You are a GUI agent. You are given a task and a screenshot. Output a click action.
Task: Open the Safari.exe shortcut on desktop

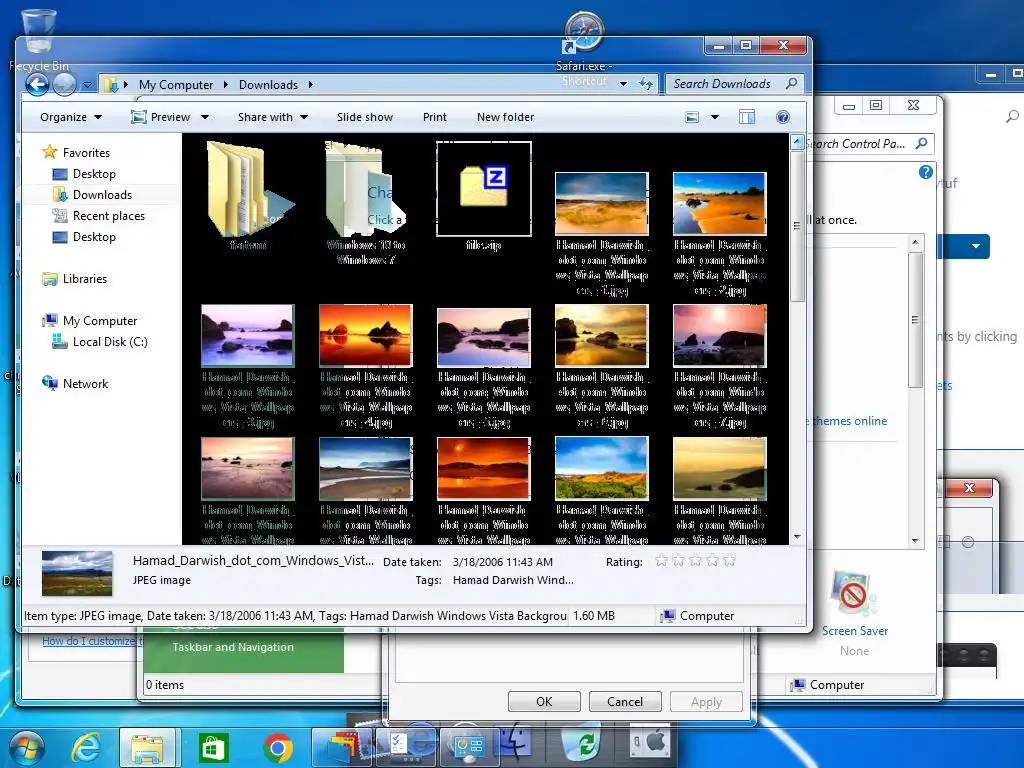click(x=584, y=46)
